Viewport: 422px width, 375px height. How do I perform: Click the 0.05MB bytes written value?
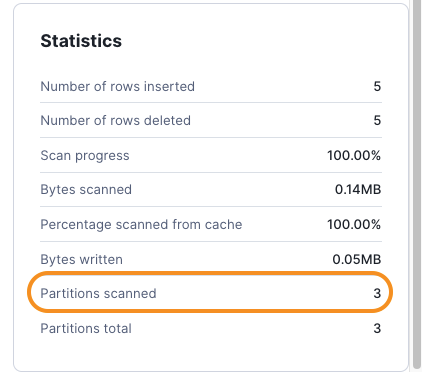coord(356,259)
